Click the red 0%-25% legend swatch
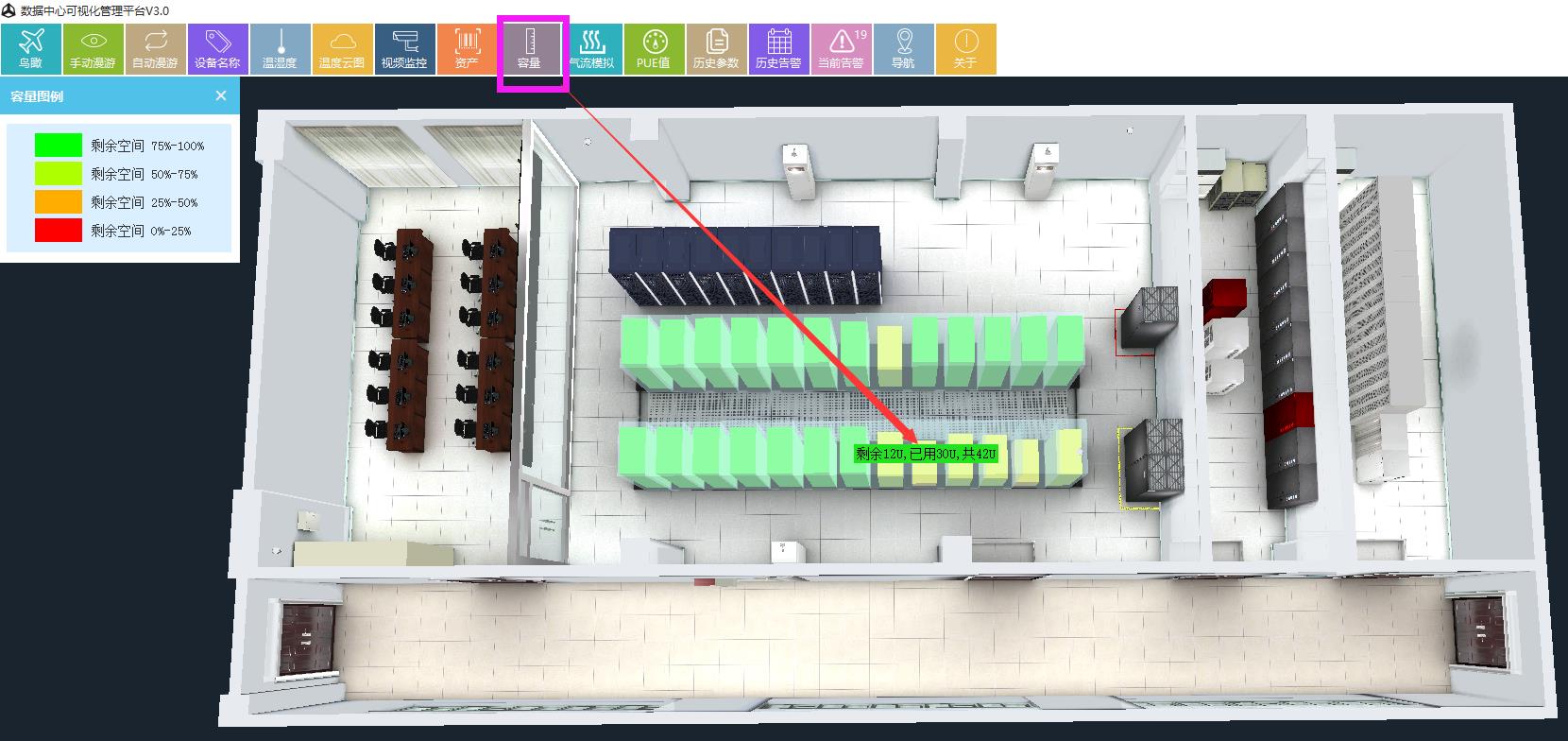1568x741 pixels. [x=58, y=231]
